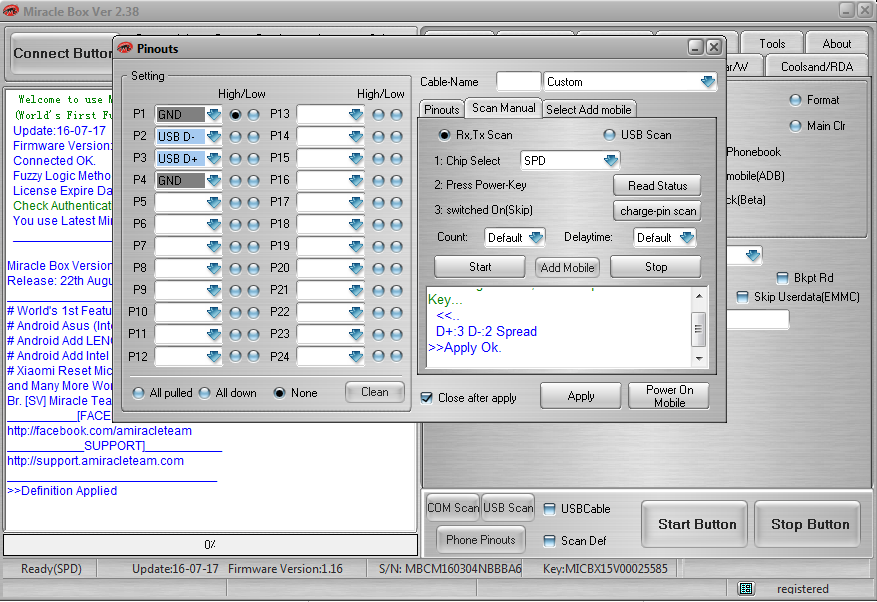The width and height of the screenshot is (877, 602).
Task: Click the Start Button in main window
Action: (x=696, y=524)
